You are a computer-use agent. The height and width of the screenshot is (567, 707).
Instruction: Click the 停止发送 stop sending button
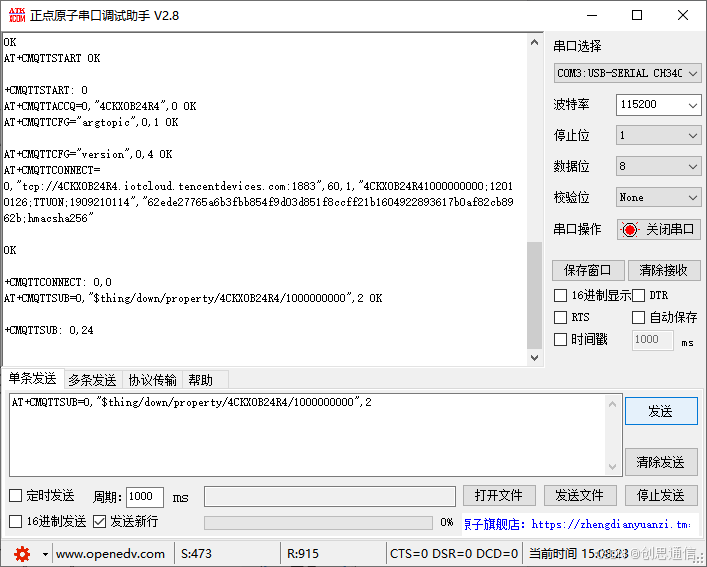tap(661, 496)
